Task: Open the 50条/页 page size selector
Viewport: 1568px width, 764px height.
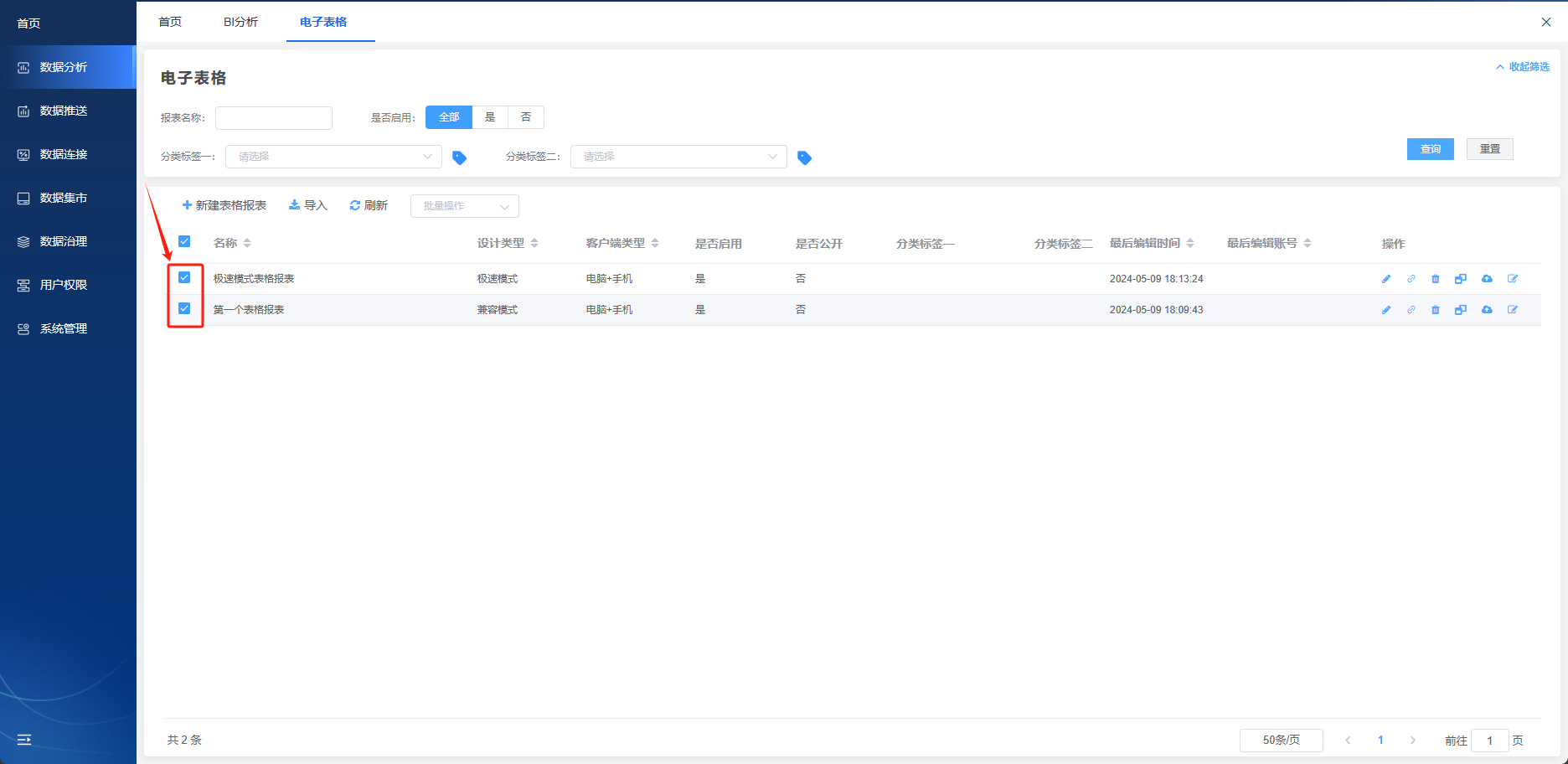Action: click(x=1282, y=741)
